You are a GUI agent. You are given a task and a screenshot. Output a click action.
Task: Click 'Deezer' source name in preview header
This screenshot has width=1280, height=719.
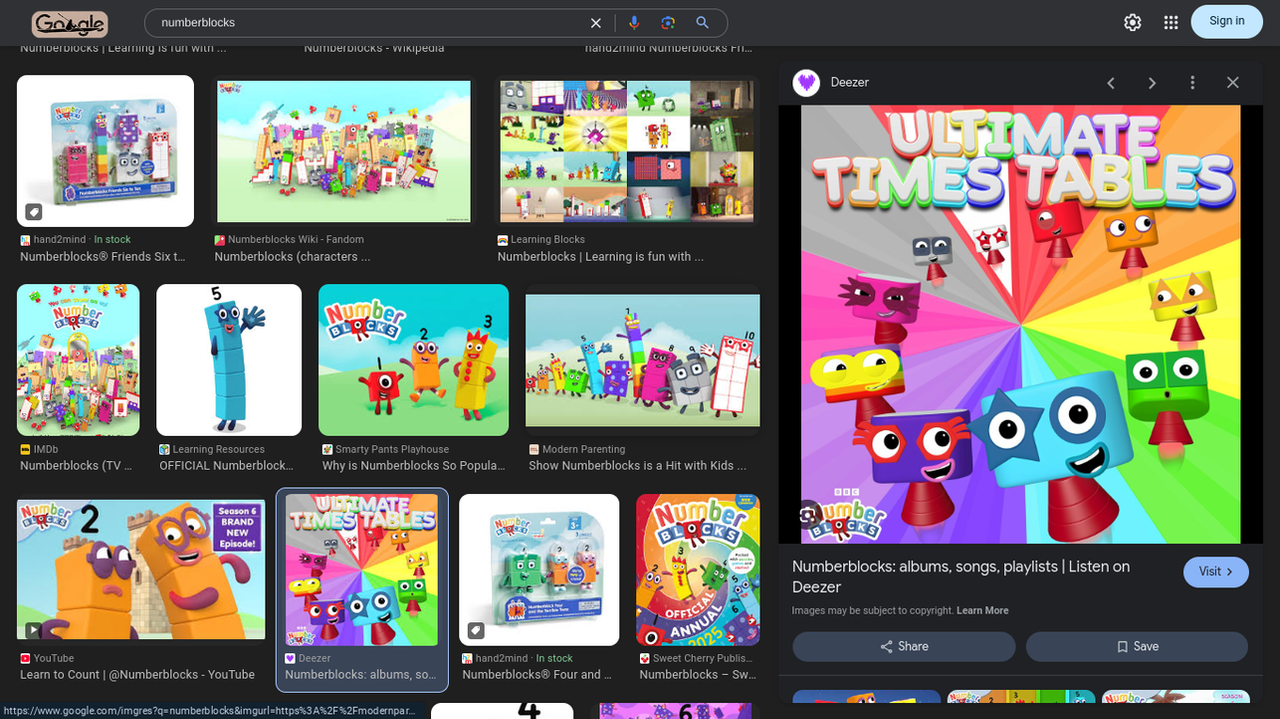tap(850, 83)
